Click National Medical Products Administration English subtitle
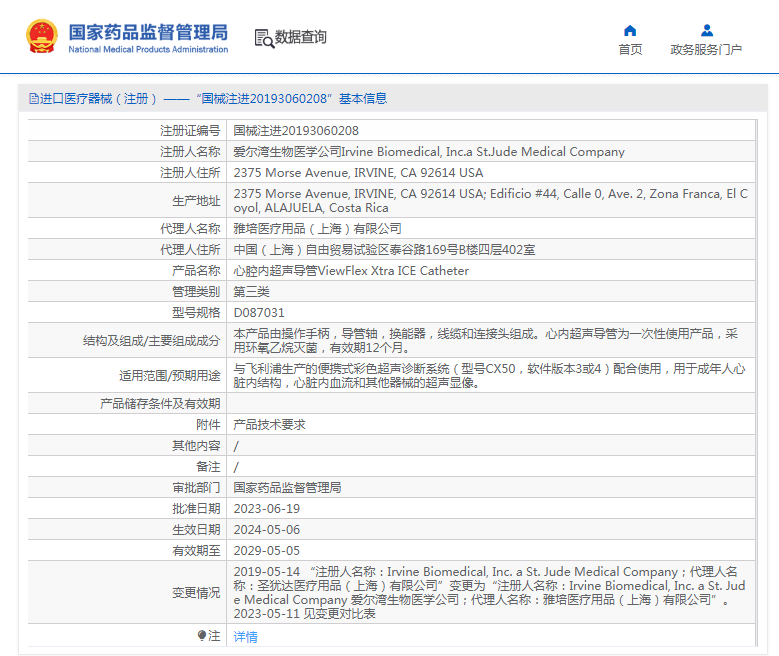 tap(148, 49)
